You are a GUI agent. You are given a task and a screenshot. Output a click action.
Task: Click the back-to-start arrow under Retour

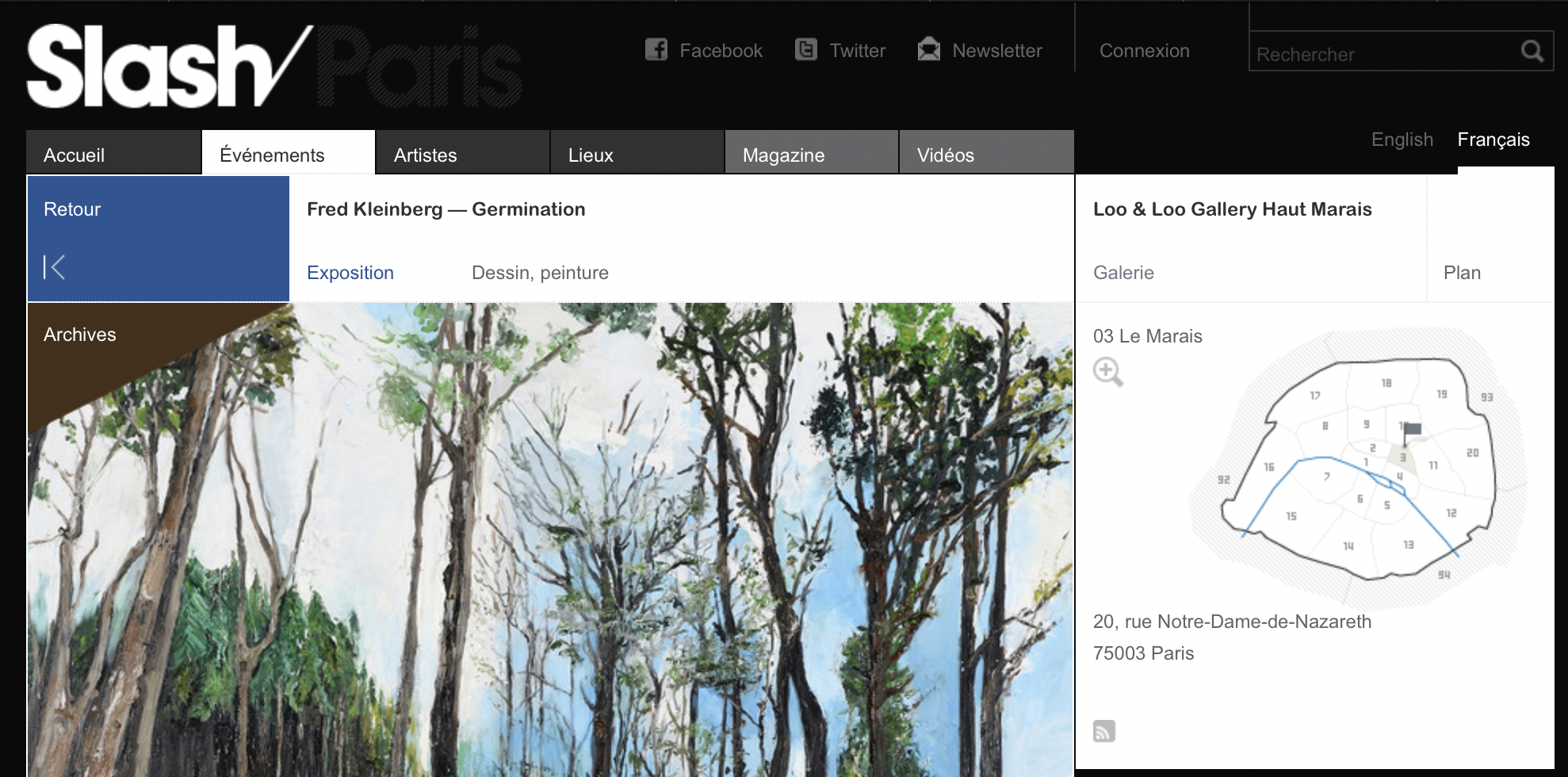[x=54, y=267]
